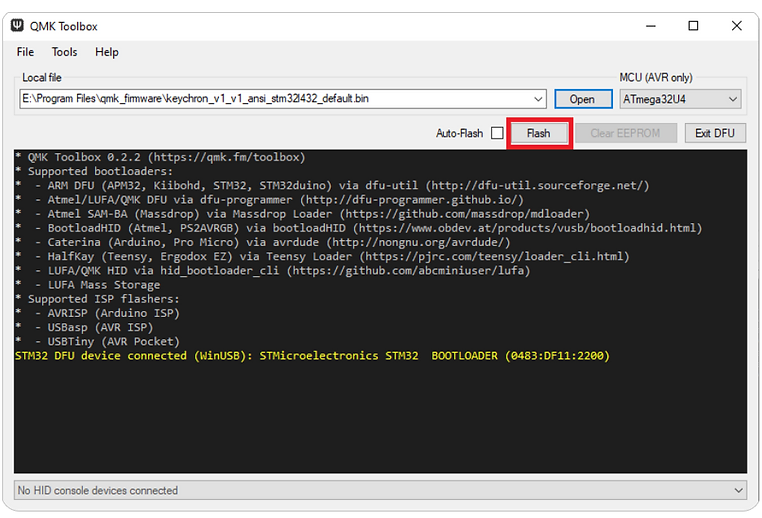Open the File menu

coord(25,52)
